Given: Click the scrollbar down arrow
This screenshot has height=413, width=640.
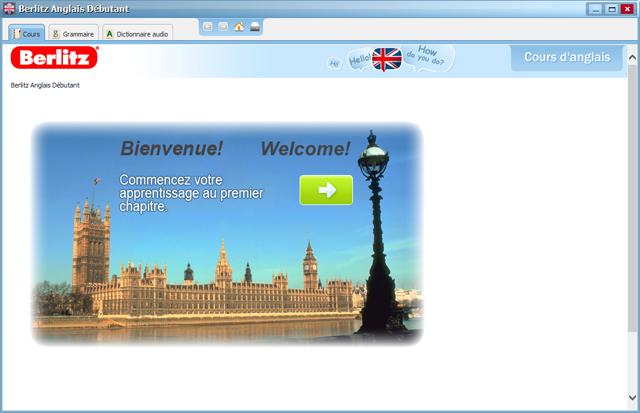Looking at the screenshot, I should tap(632, 397).
